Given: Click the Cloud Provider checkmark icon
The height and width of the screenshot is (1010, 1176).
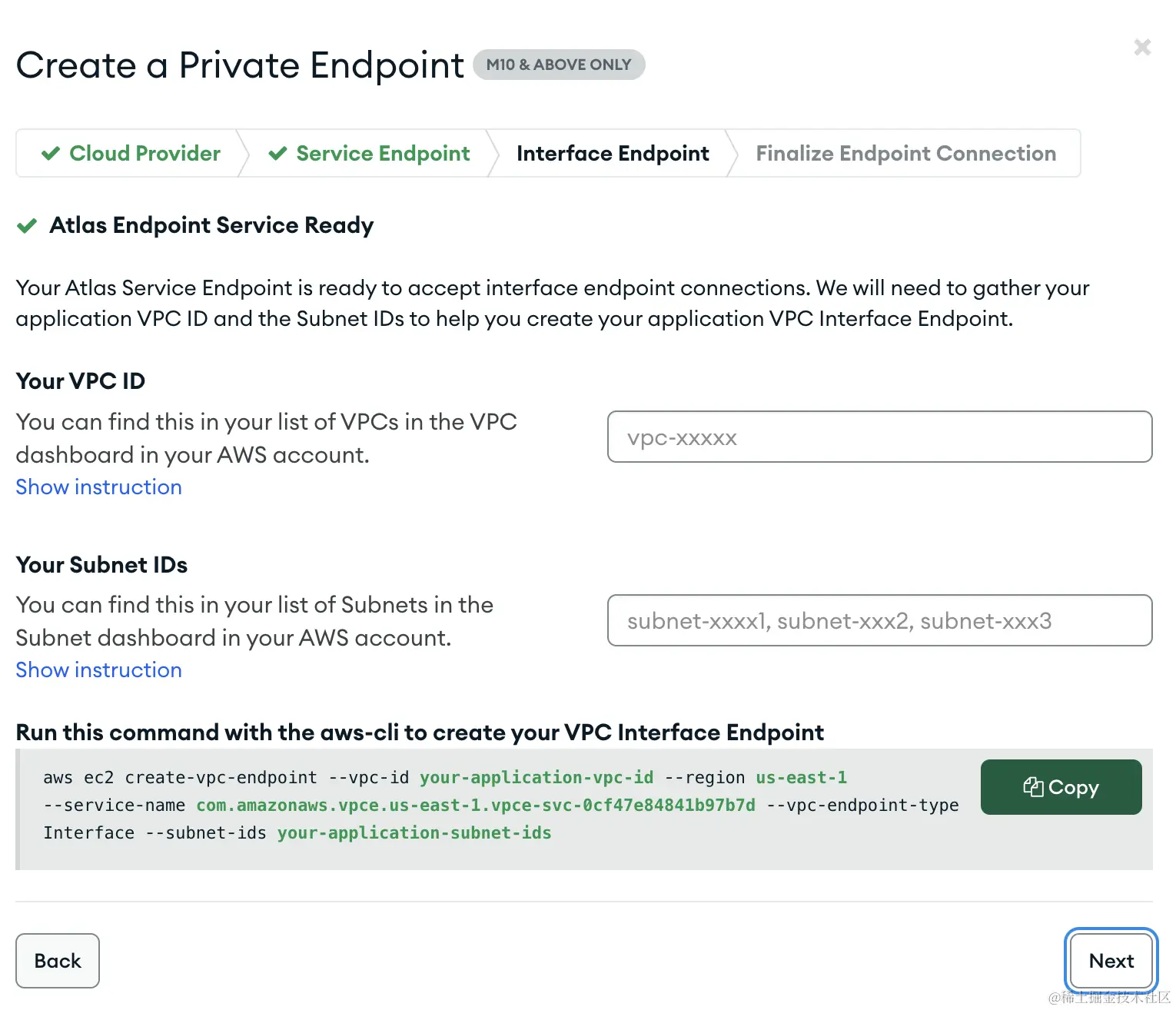Looking at the screenshot, I should click(51, 154).
